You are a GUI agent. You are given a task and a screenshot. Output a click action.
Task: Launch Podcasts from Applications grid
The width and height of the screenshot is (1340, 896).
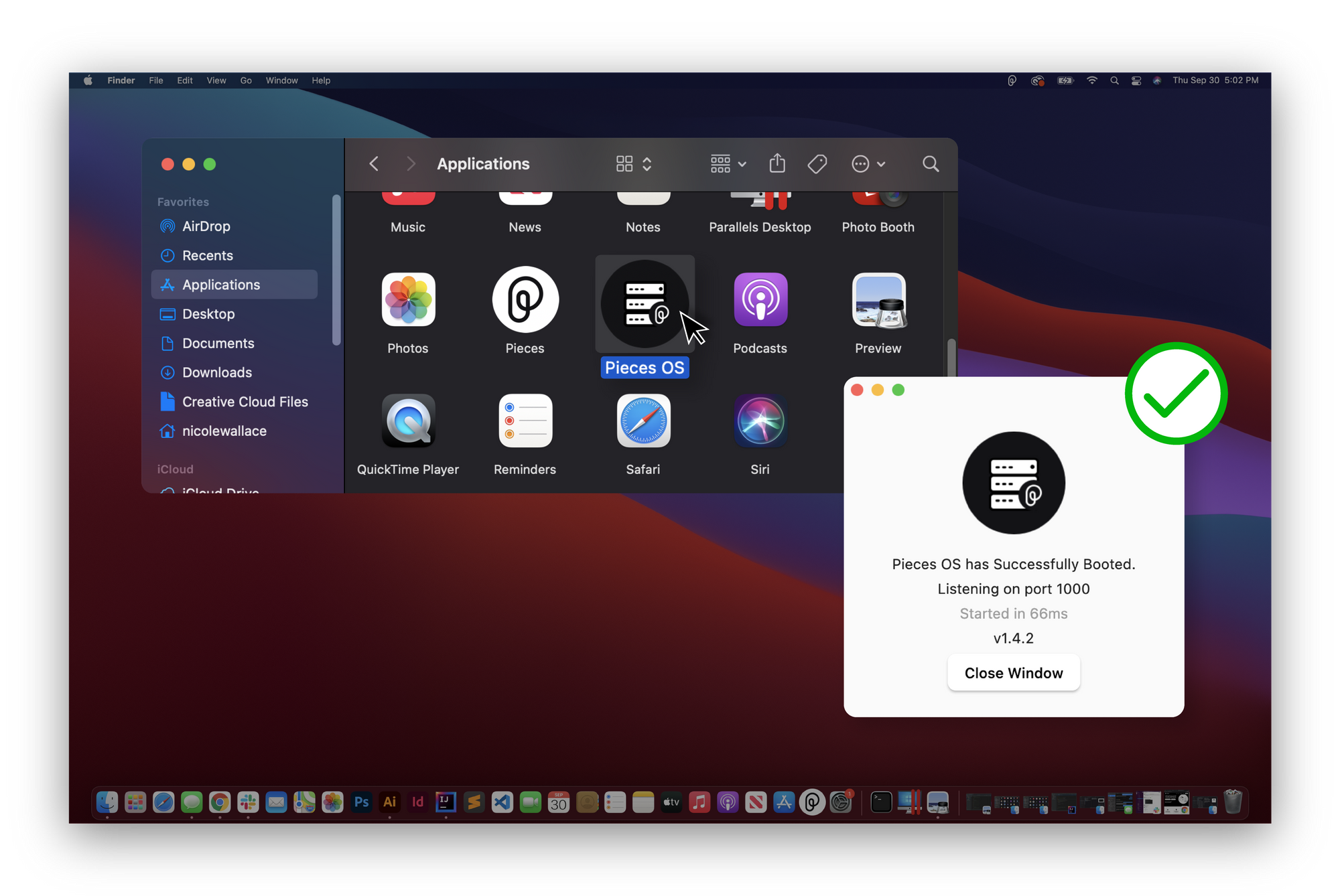(760, 300)
